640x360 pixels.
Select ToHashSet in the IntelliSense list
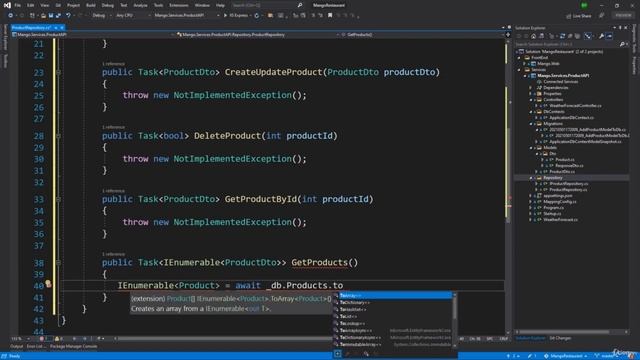click(x=392, y=309)
